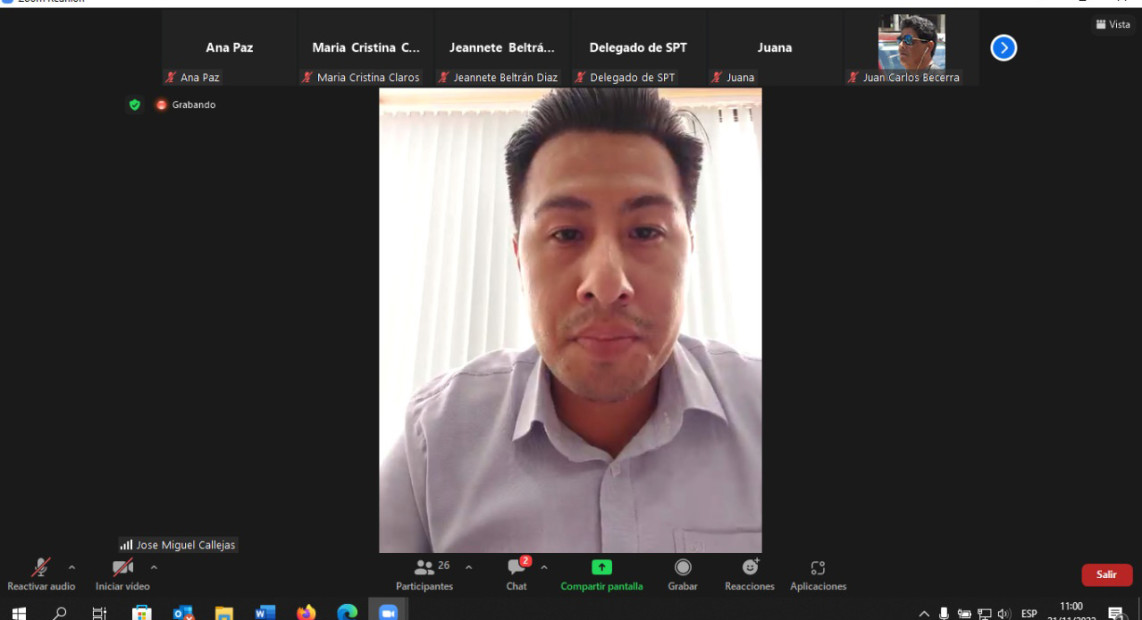Select Juan Carlos Becerra video thumbnail

[x=911, y=43]
